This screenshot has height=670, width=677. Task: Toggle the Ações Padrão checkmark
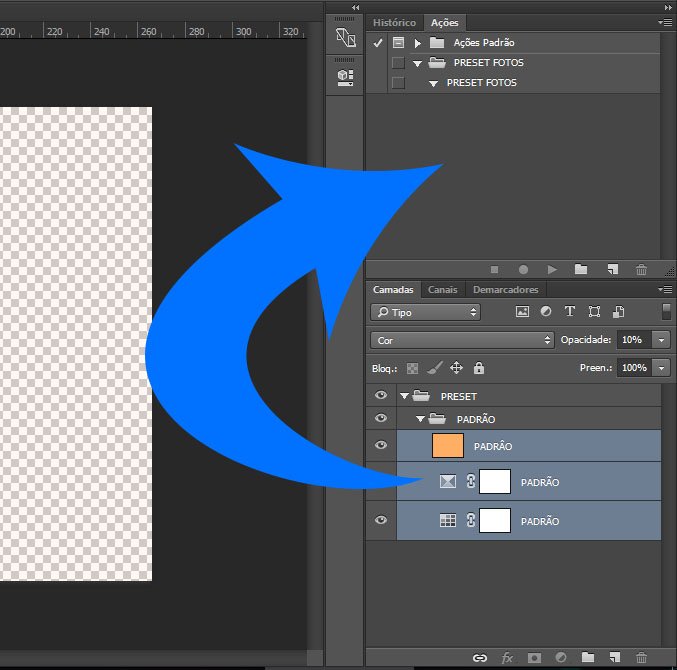point(378,43)
